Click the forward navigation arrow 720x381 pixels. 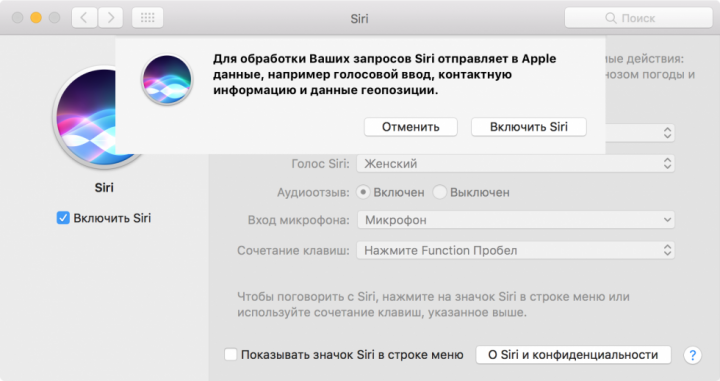[110, 18]
